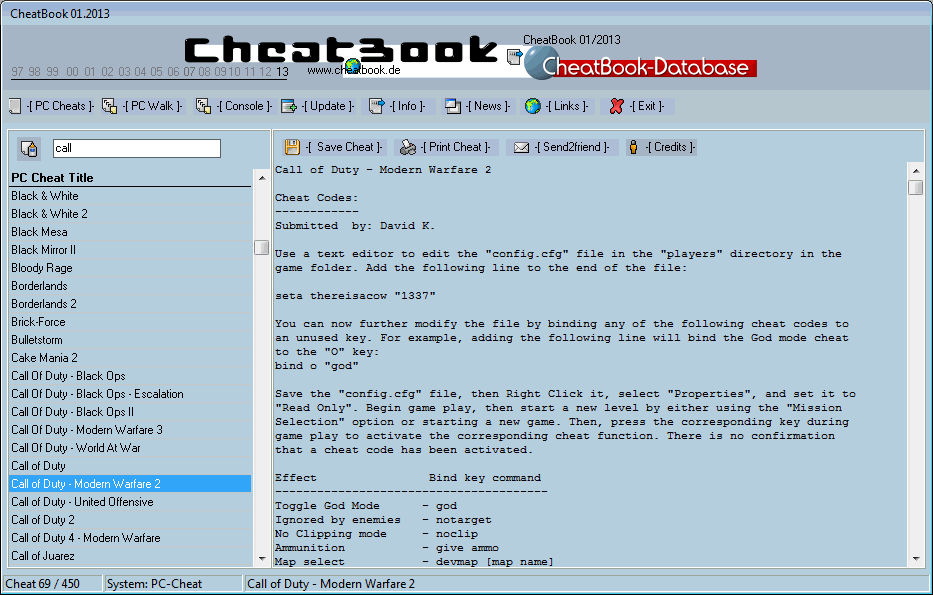The width and height of the screenshot is (933, 595).
Task: Select year 09 in the year bar
Action: coord(220,72)
